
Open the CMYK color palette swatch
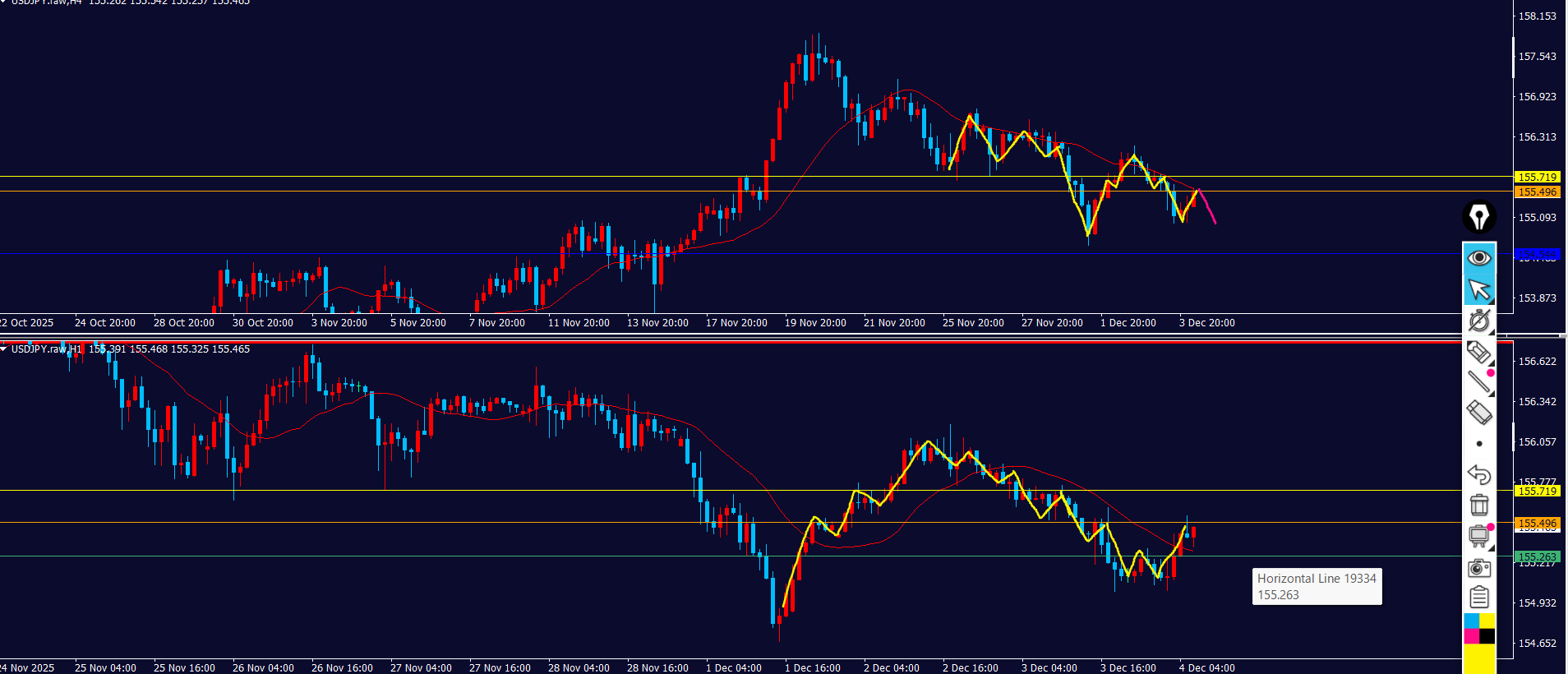(1479, 629)
